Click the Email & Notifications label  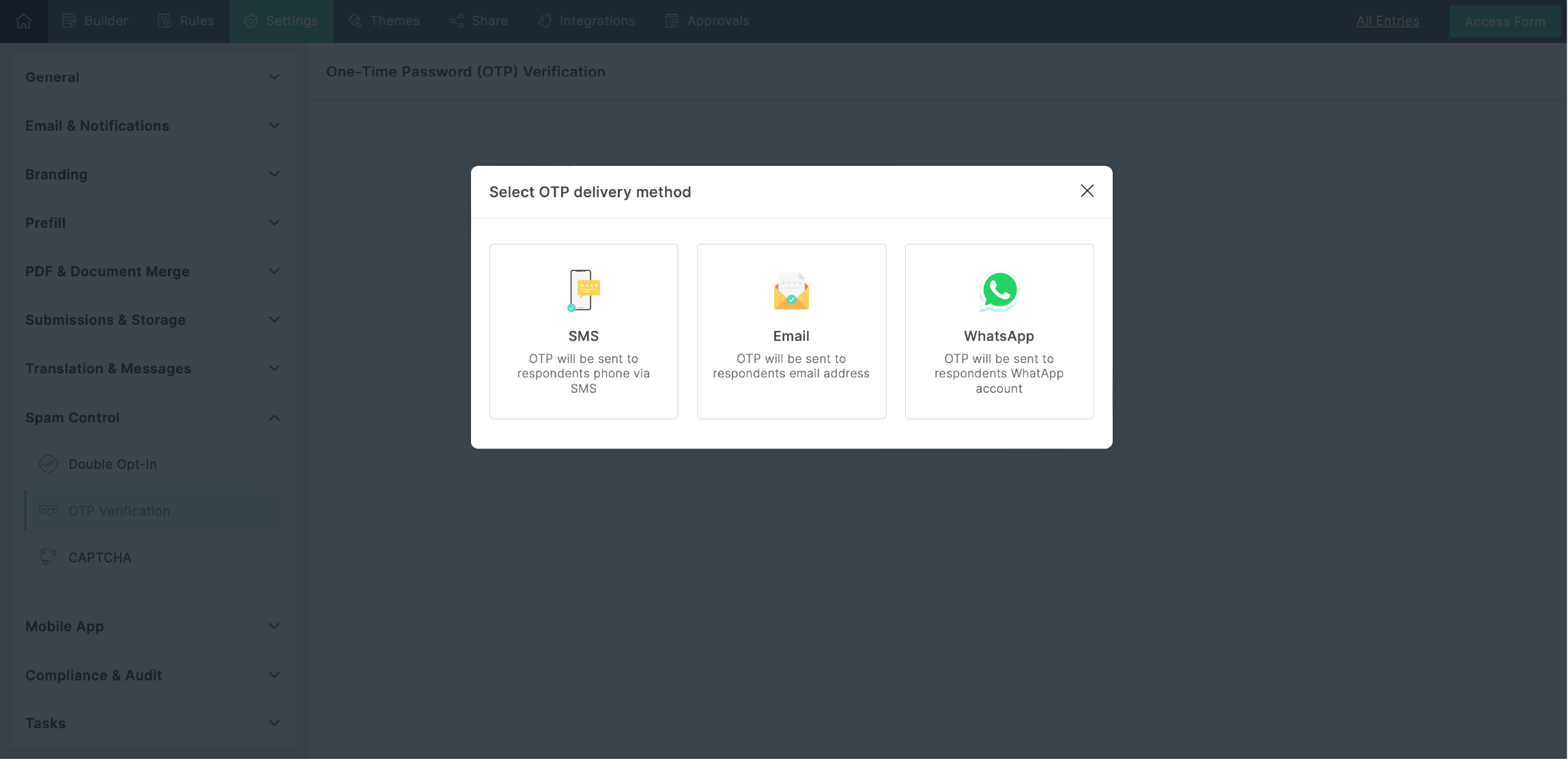coord(97,126)
